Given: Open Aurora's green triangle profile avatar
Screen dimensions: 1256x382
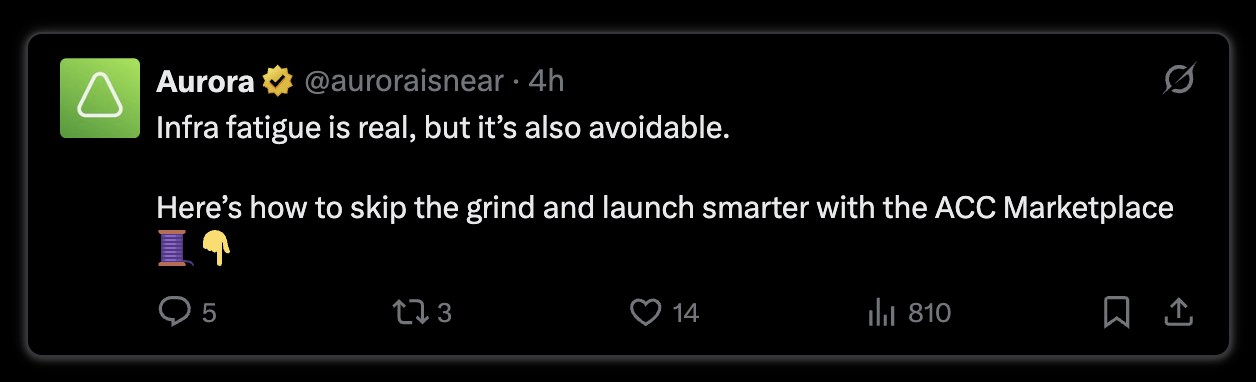Looking at the screenshot, I should coord(99,97).
